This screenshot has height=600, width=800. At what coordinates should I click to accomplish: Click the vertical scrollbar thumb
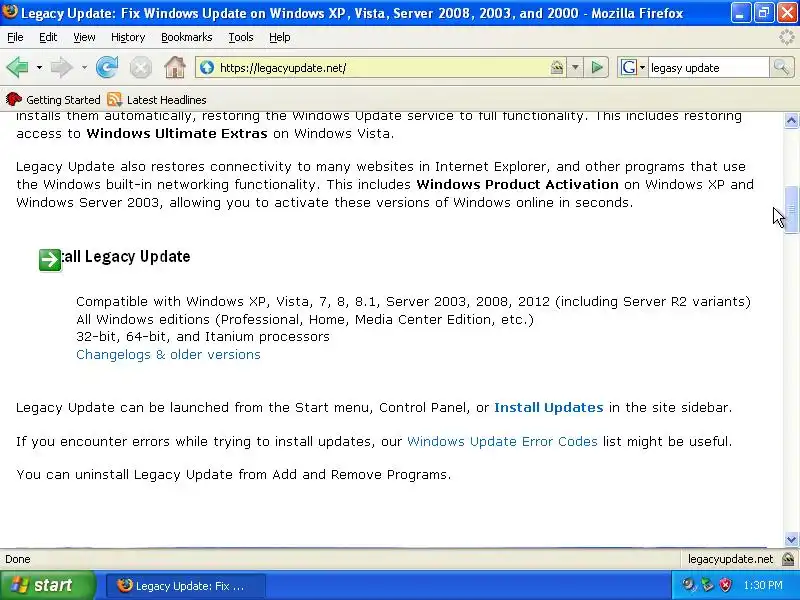coord(791,209)
